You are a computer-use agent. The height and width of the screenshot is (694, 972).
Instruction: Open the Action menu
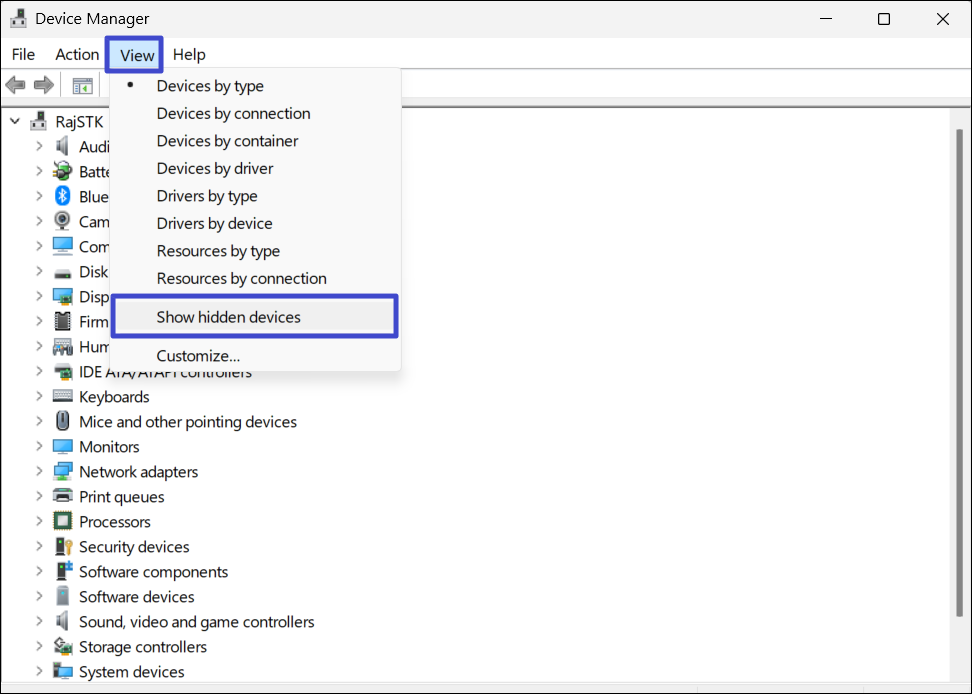coord(77,55)
